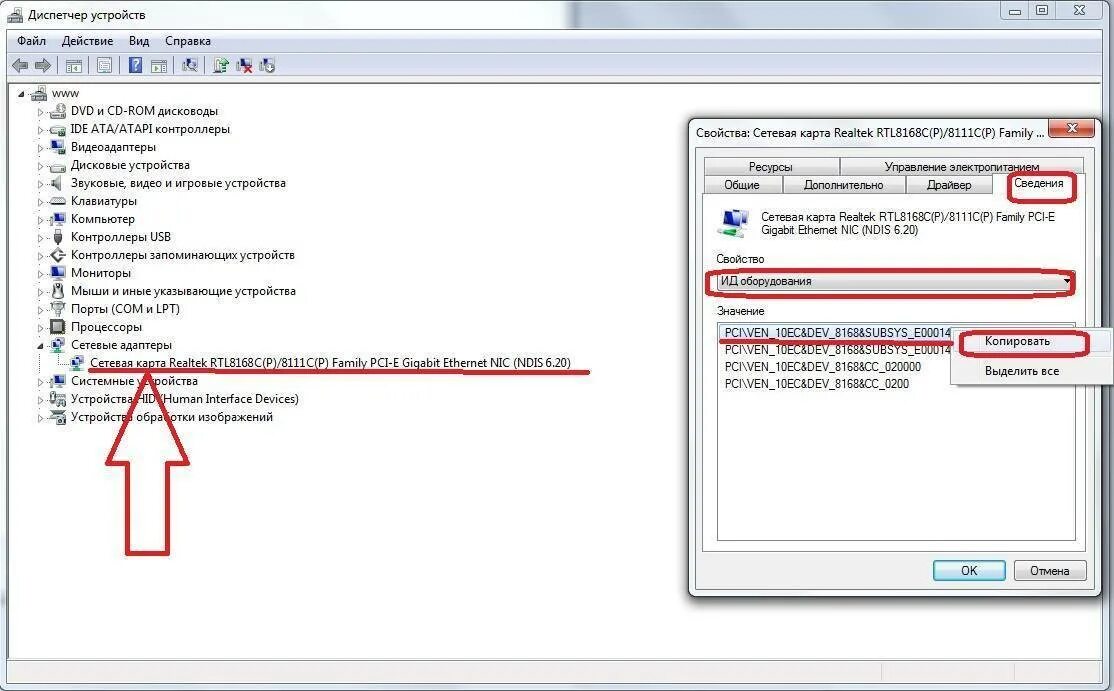This screenshot has height=691, width=1114.
Task: Collapse the Сетевые адаптеры category arrow
Action: coord(40,346)
